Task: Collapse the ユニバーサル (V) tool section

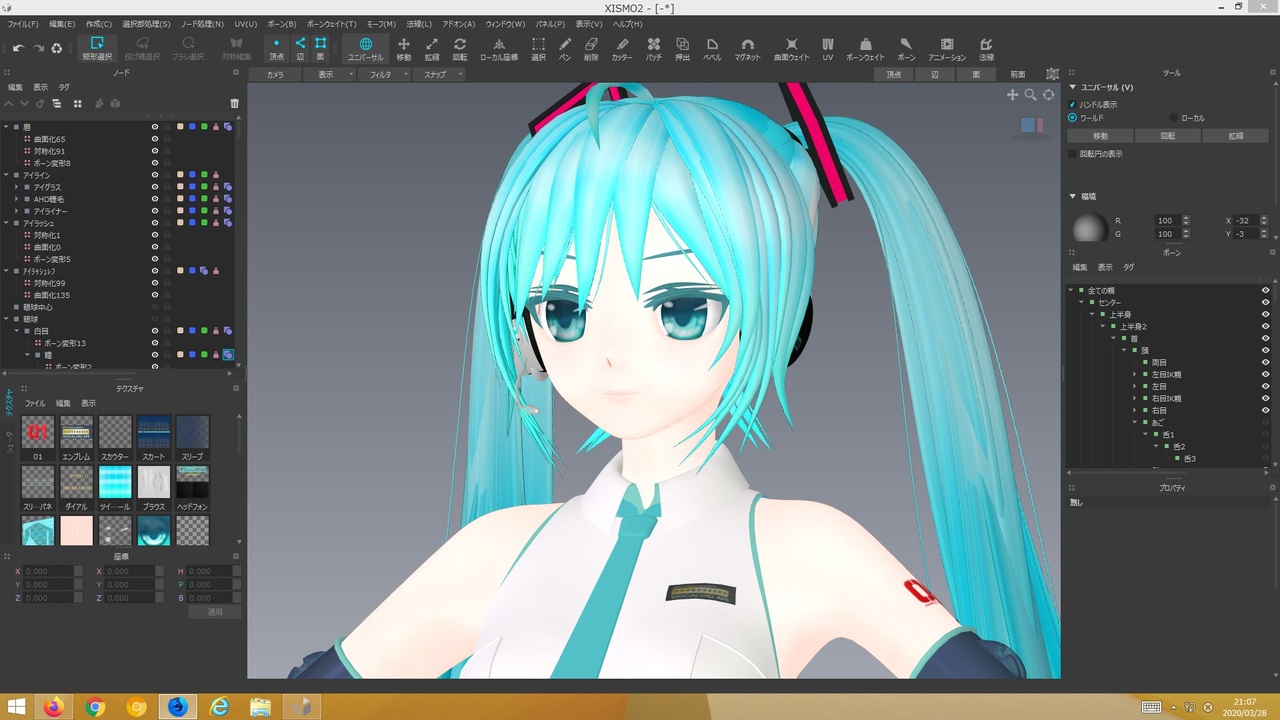Action: tap(1073, 88)
